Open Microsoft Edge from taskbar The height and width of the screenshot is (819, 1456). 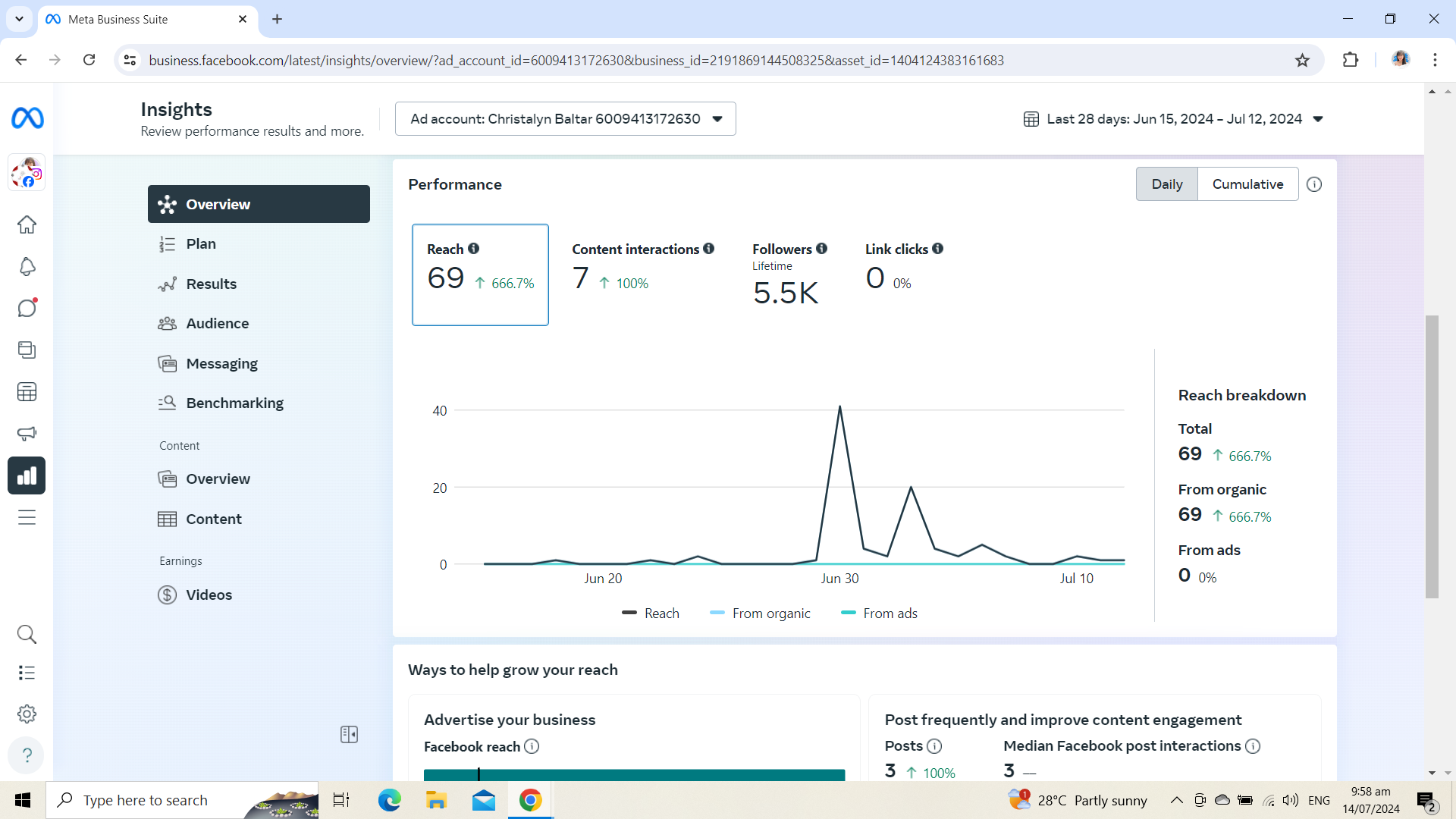coord(389,800)
